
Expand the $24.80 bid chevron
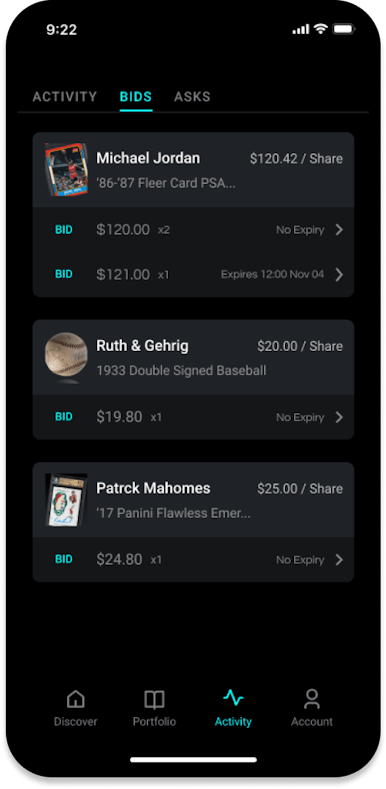pos(339,560)
